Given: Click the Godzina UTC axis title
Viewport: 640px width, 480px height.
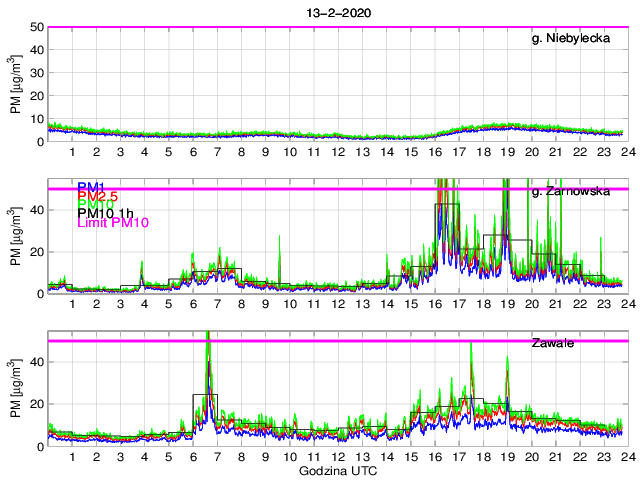Looking at the screenshot, I should coord(336,470).
